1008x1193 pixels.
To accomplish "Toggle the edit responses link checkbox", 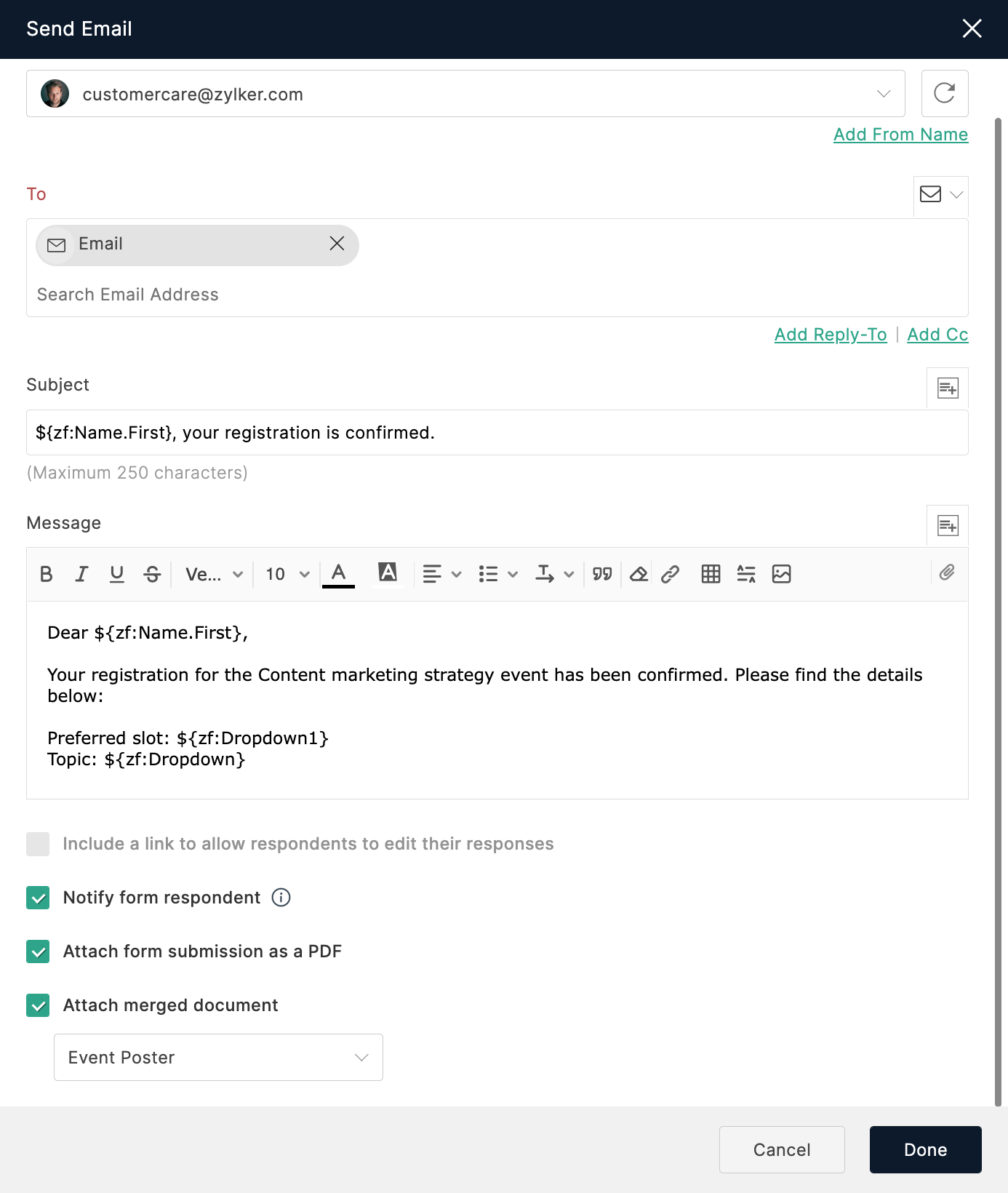I will pos(38,845).
